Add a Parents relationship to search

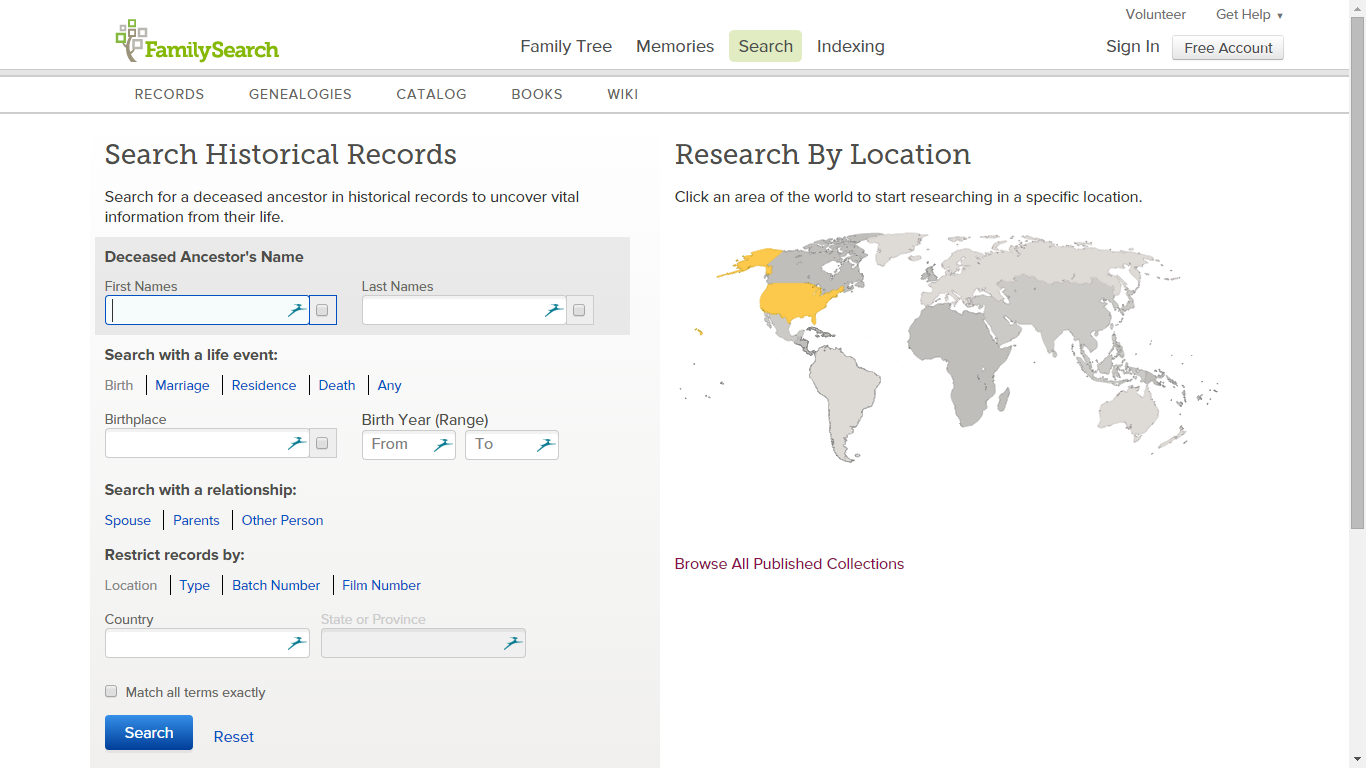196,520
